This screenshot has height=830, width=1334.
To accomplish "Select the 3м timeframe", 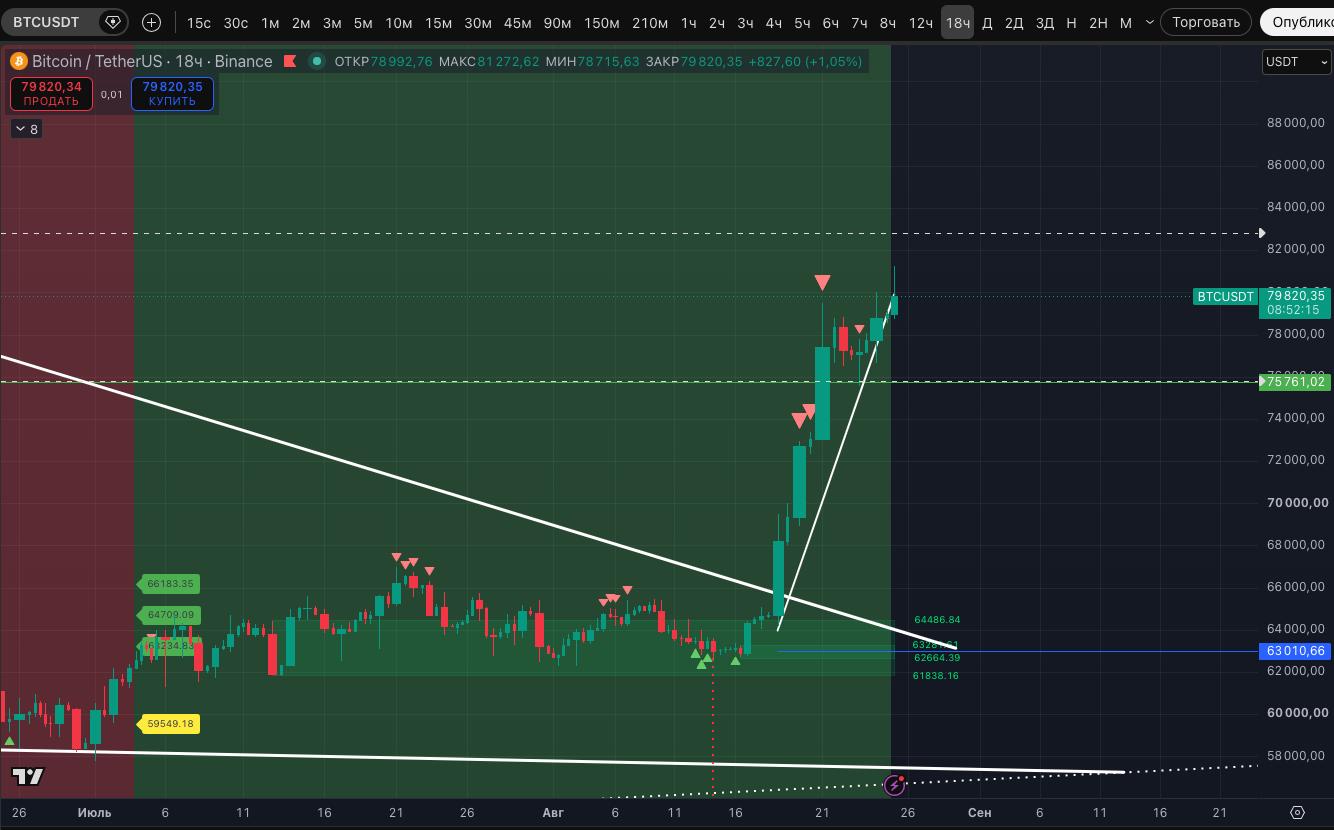I will tap(332, 22).
